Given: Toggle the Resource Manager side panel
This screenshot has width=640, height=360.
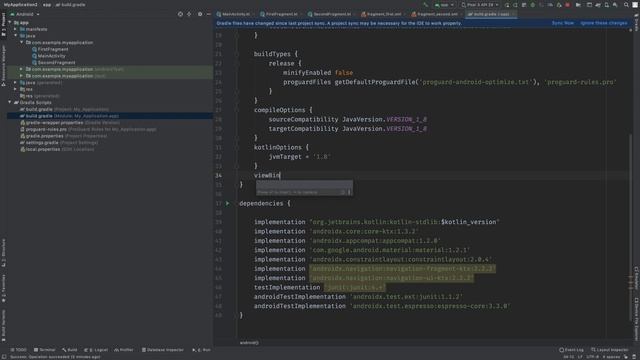Looking at the screenshot, I should (4, 65).
